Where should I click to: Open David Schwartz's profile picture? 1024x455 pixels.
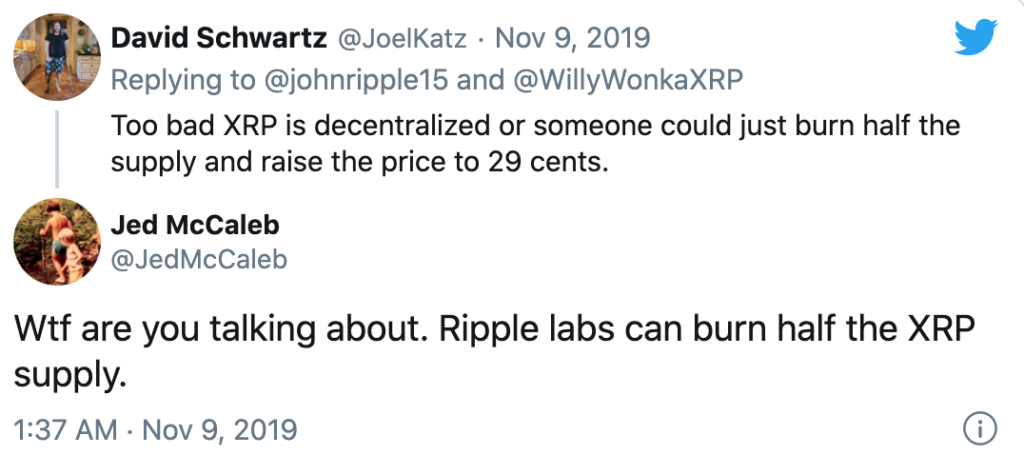click(57, 57)
